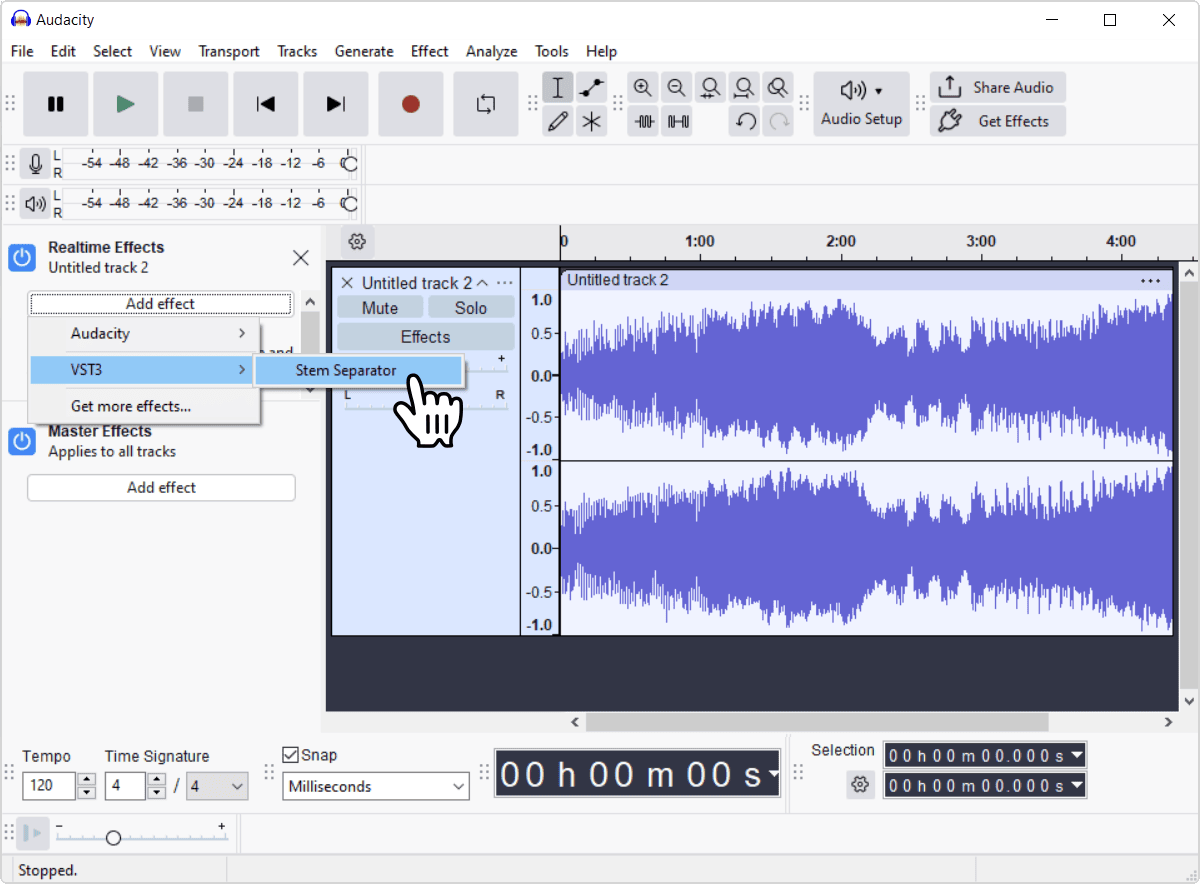1200x884 pixels.
Task: Open time signature denominator dropdown
Action: coord(218,786)
